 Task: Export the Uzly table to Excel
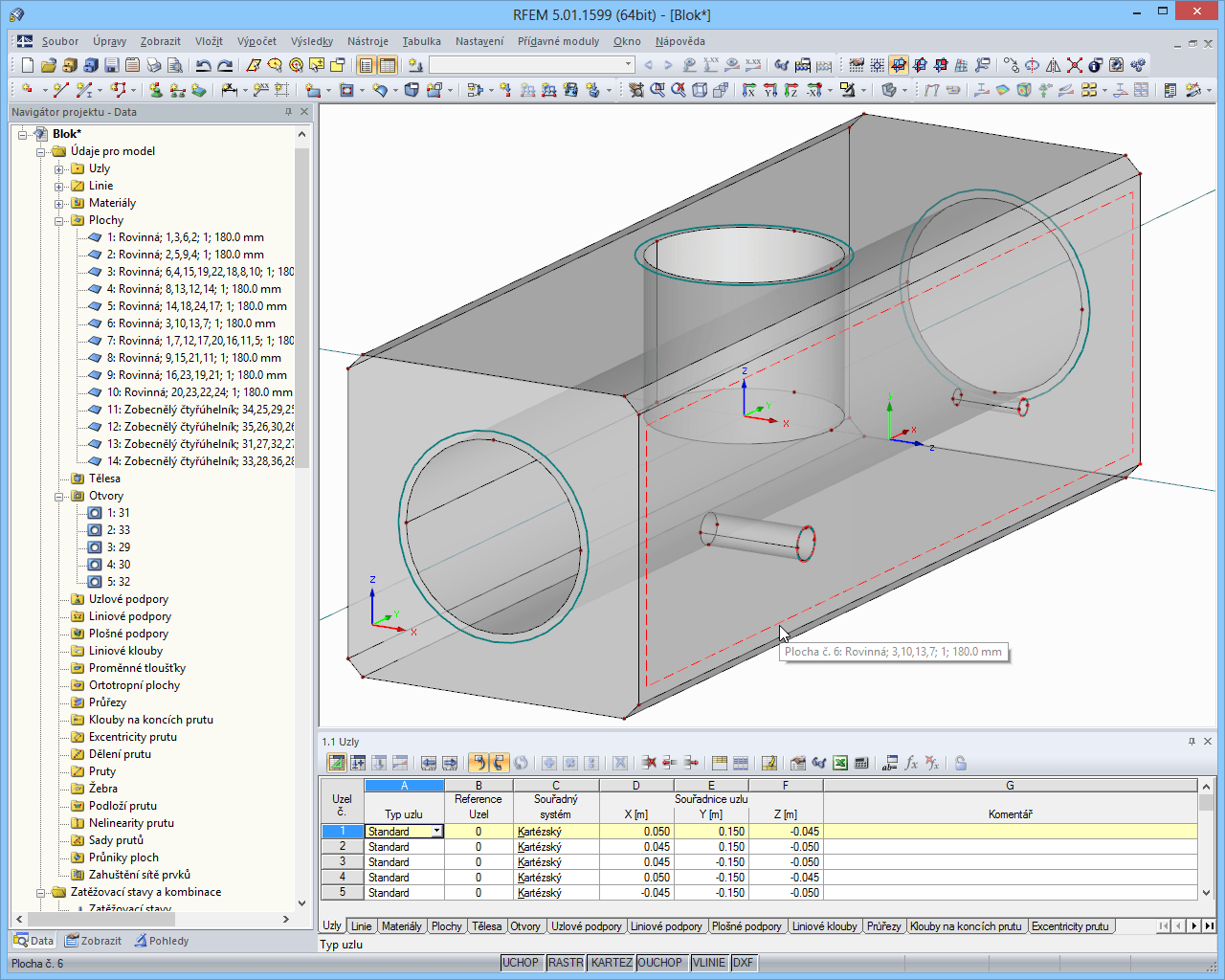pos(838,763)
